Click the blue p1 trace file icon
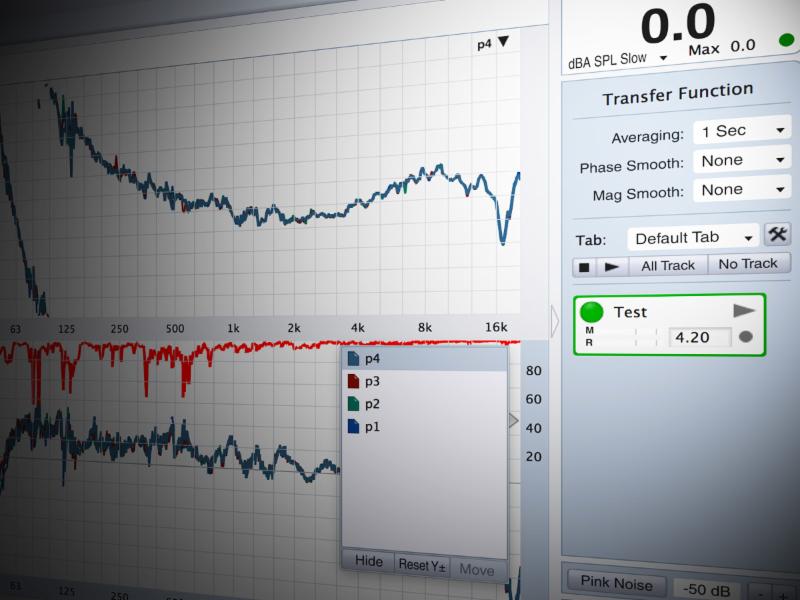Viewport: 800px width, 600px height. [352, 427]
